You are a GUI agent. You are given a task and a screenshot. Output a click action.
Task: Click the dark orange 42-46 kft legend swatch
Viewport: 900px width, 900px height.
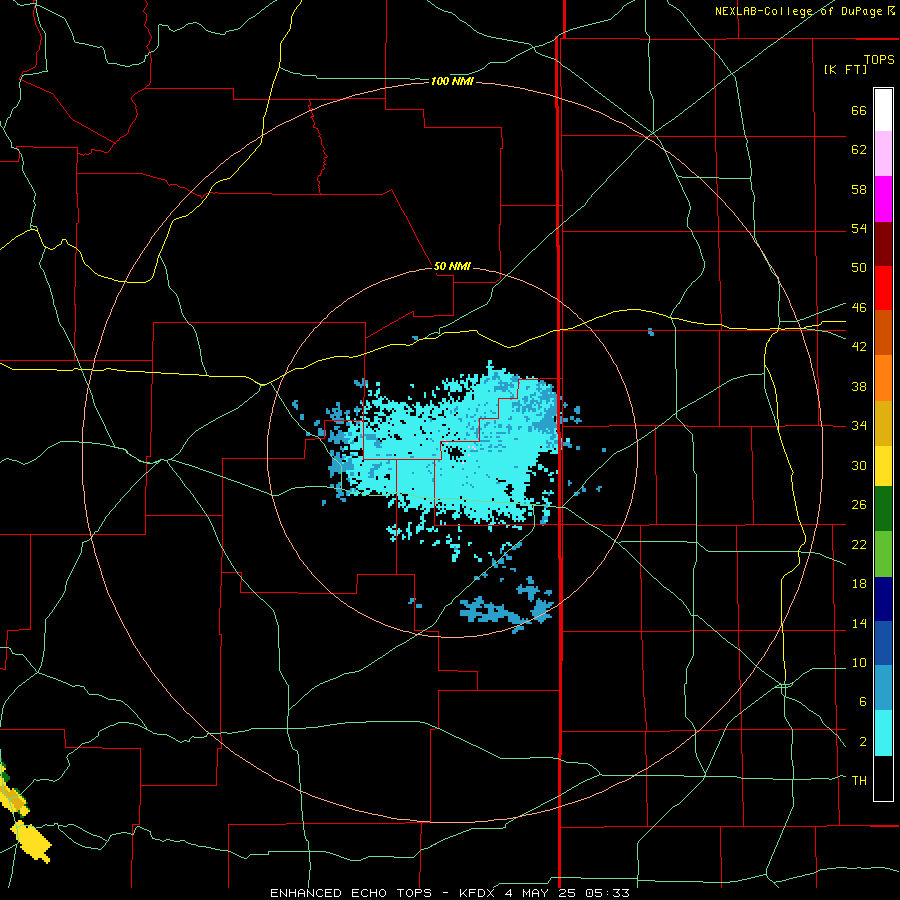(883, 333)
